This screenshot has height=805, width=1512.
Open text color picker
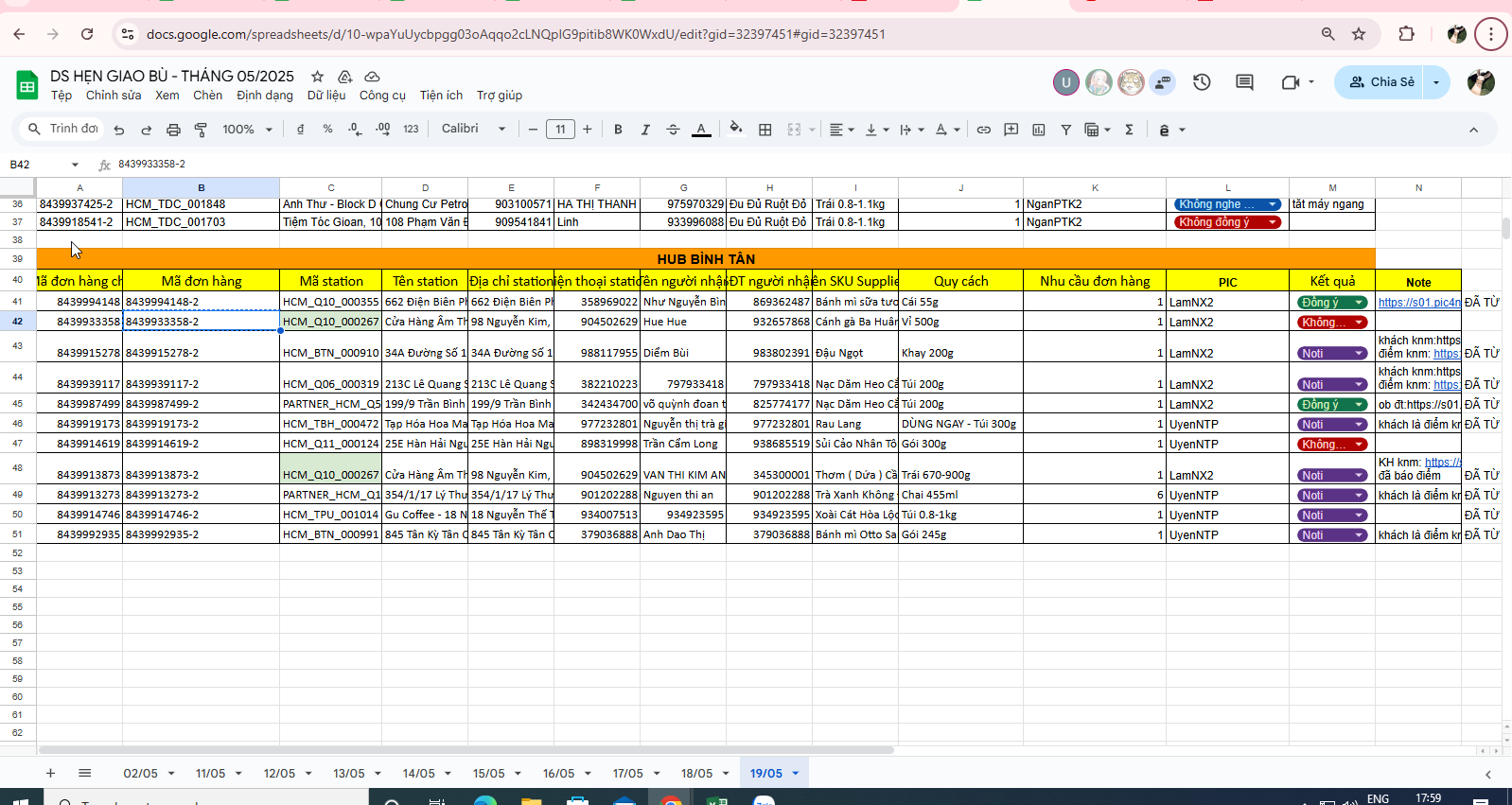tap(701, 130)
